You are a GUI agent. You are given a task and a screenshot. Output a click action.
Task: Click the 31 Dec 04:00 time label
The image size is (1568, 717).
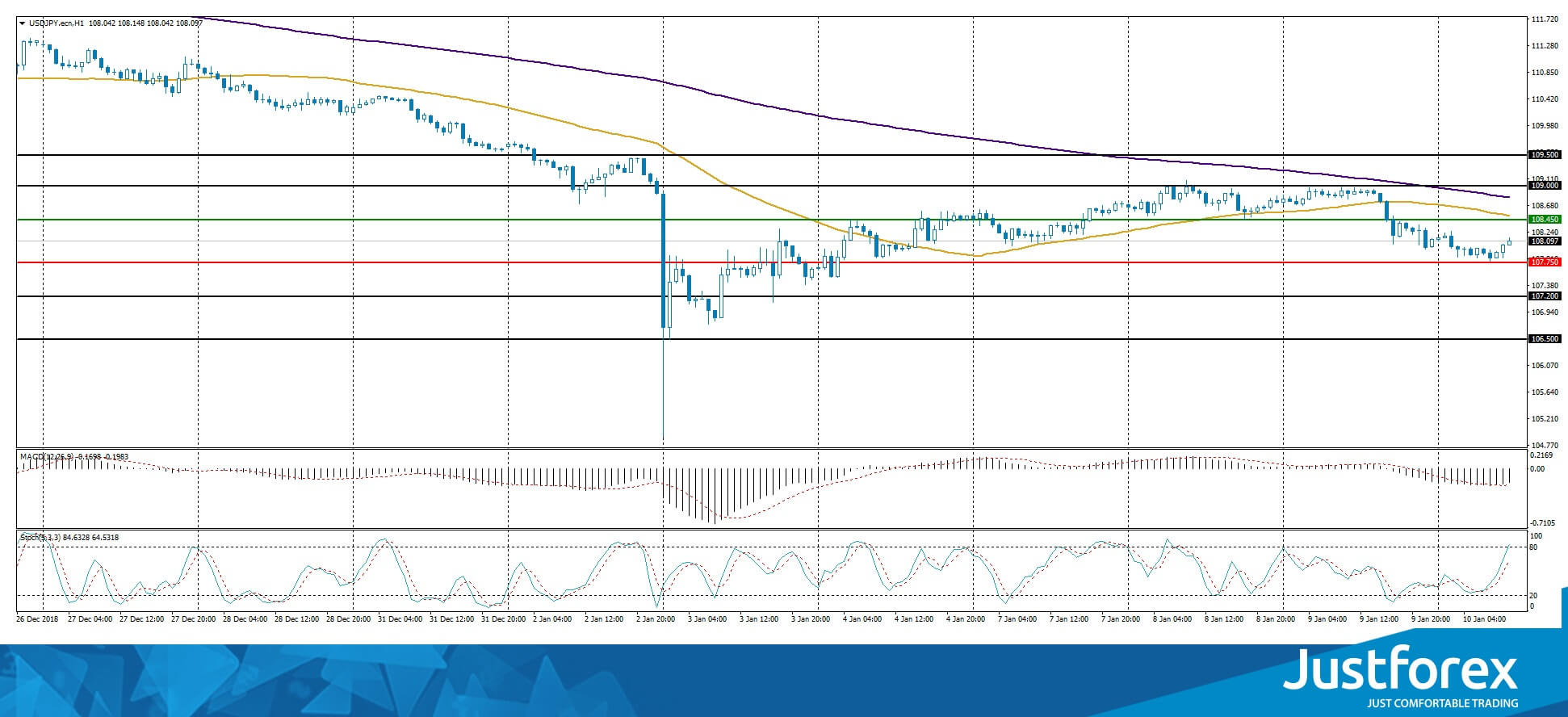tap(400, 619)
